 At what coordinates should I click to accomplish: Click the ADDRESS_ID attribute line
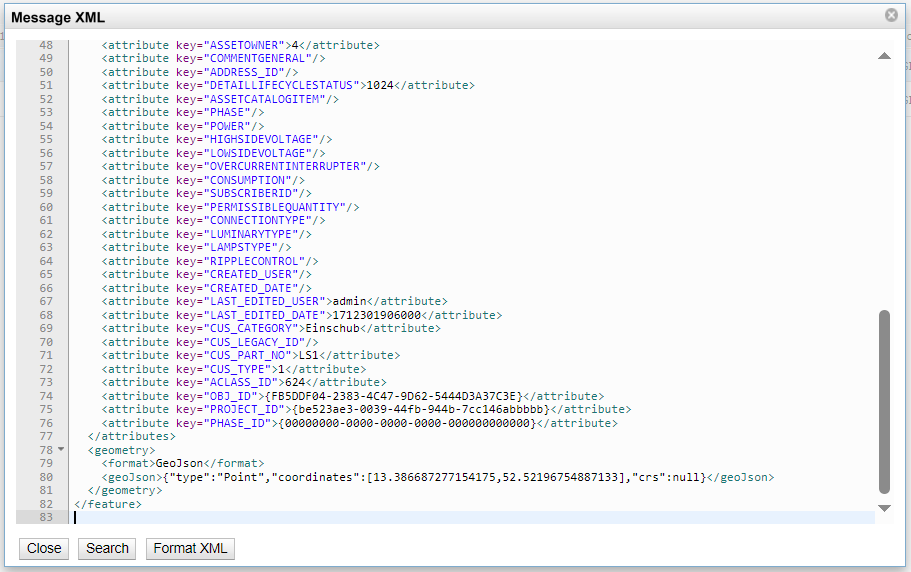[200, 72]
